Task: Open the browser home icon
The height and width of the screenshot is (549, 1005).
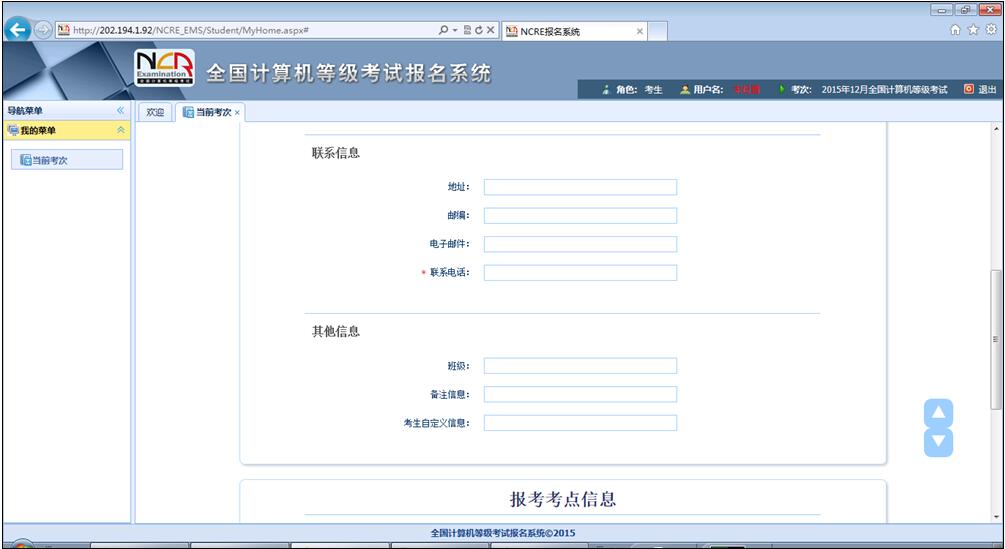Action: (956, 29)
